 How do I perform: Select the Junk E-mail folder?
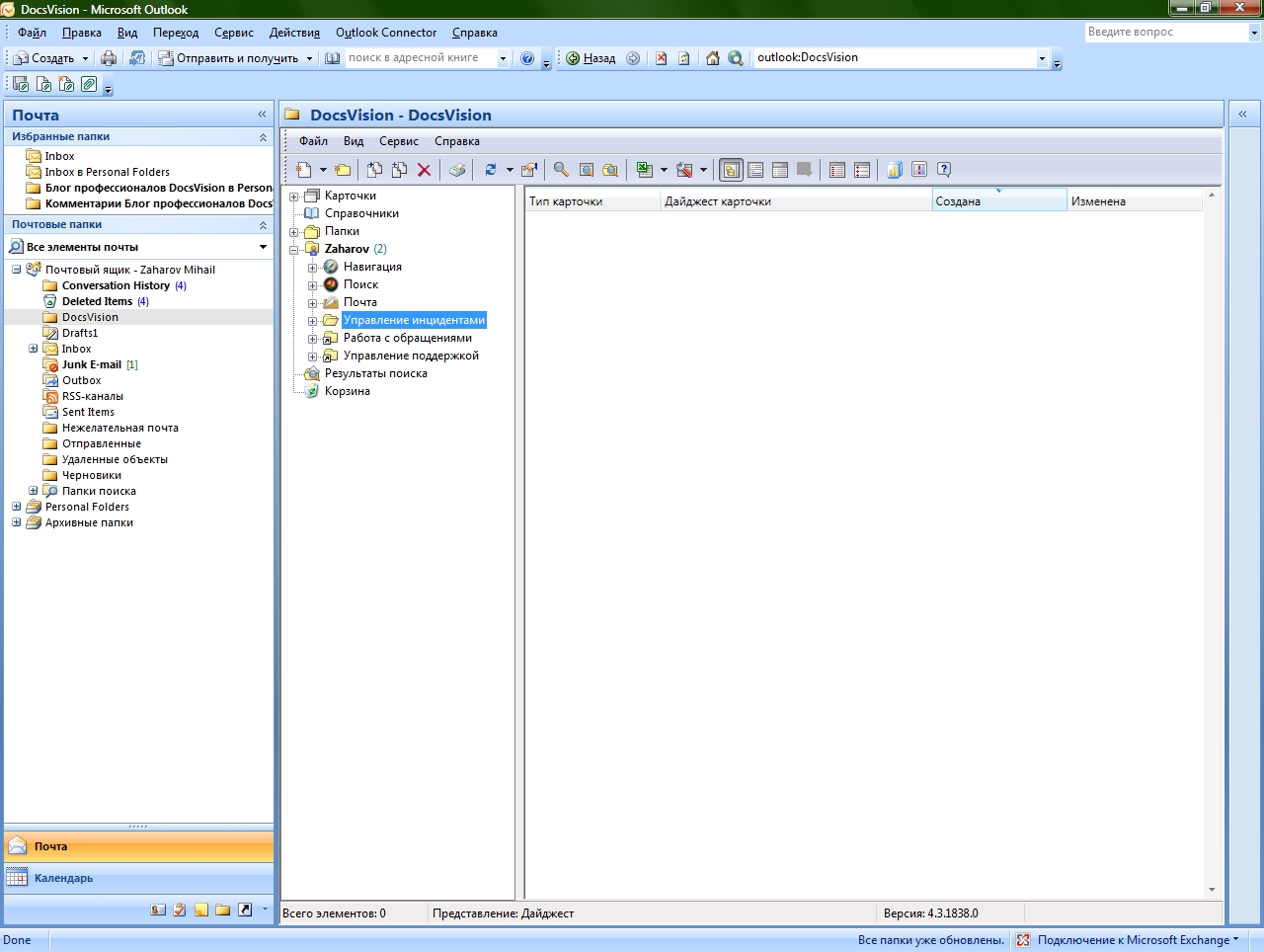point(91,364)
